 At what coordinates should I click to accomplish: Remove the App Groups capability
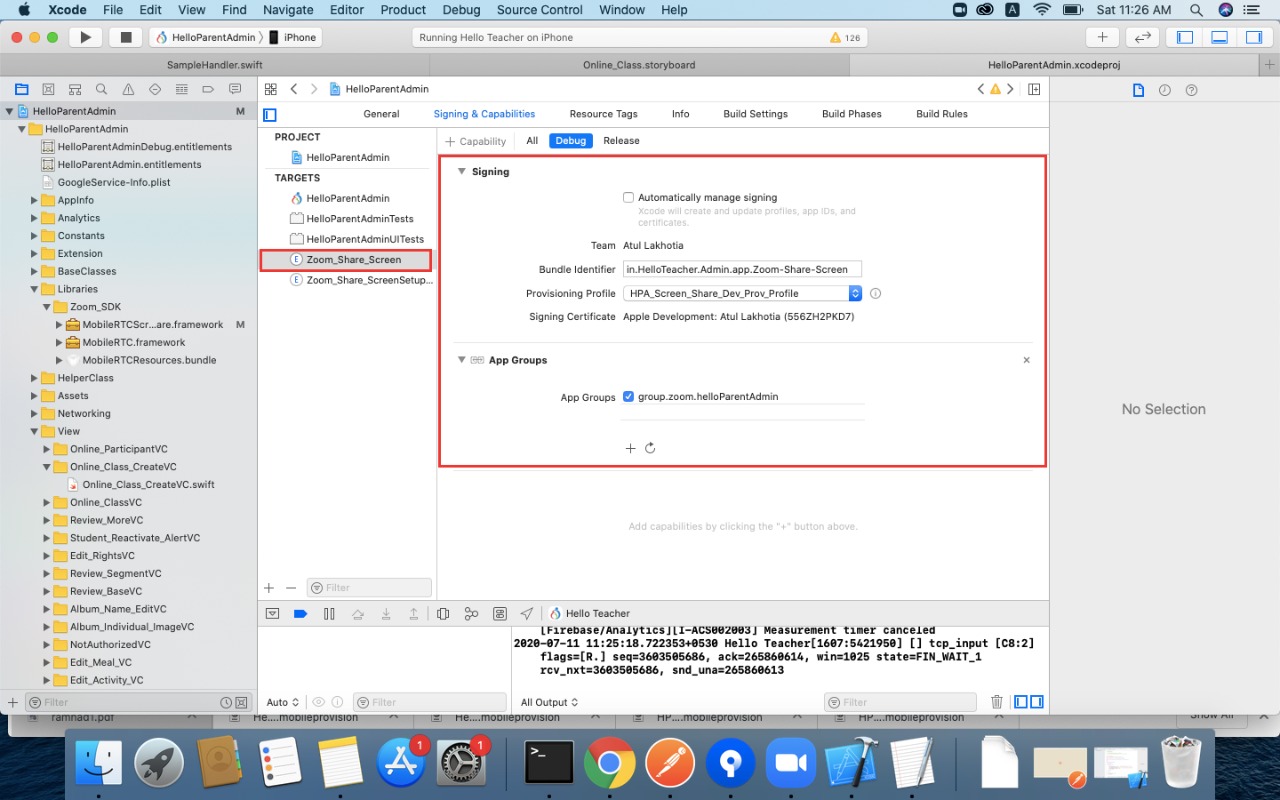[x=1026, y=360]
